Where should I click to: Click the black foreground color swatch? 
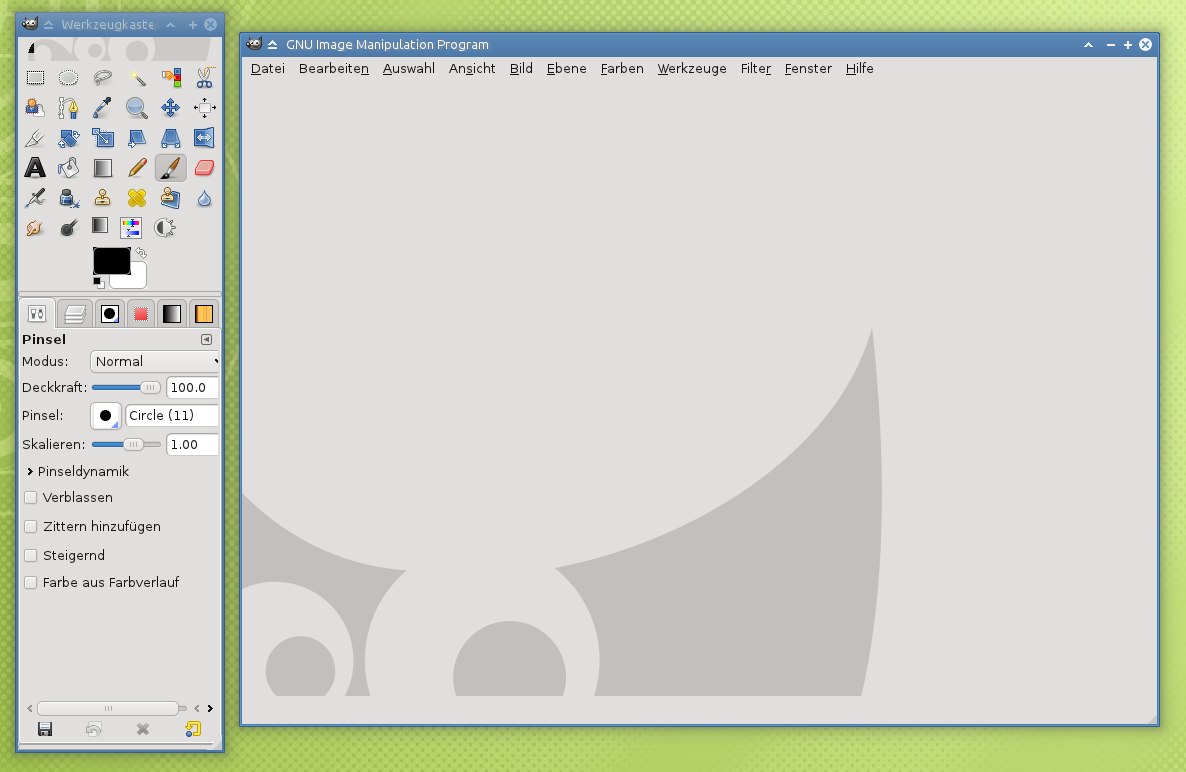click(110, 259)
